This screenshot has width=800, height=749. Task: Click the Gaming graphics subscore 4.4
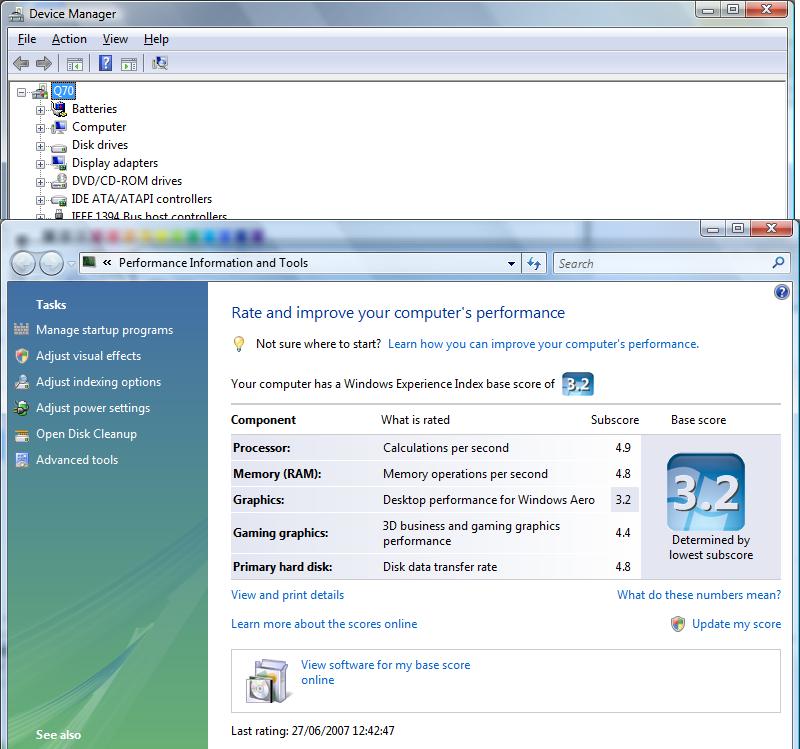(x=623, y=533)
